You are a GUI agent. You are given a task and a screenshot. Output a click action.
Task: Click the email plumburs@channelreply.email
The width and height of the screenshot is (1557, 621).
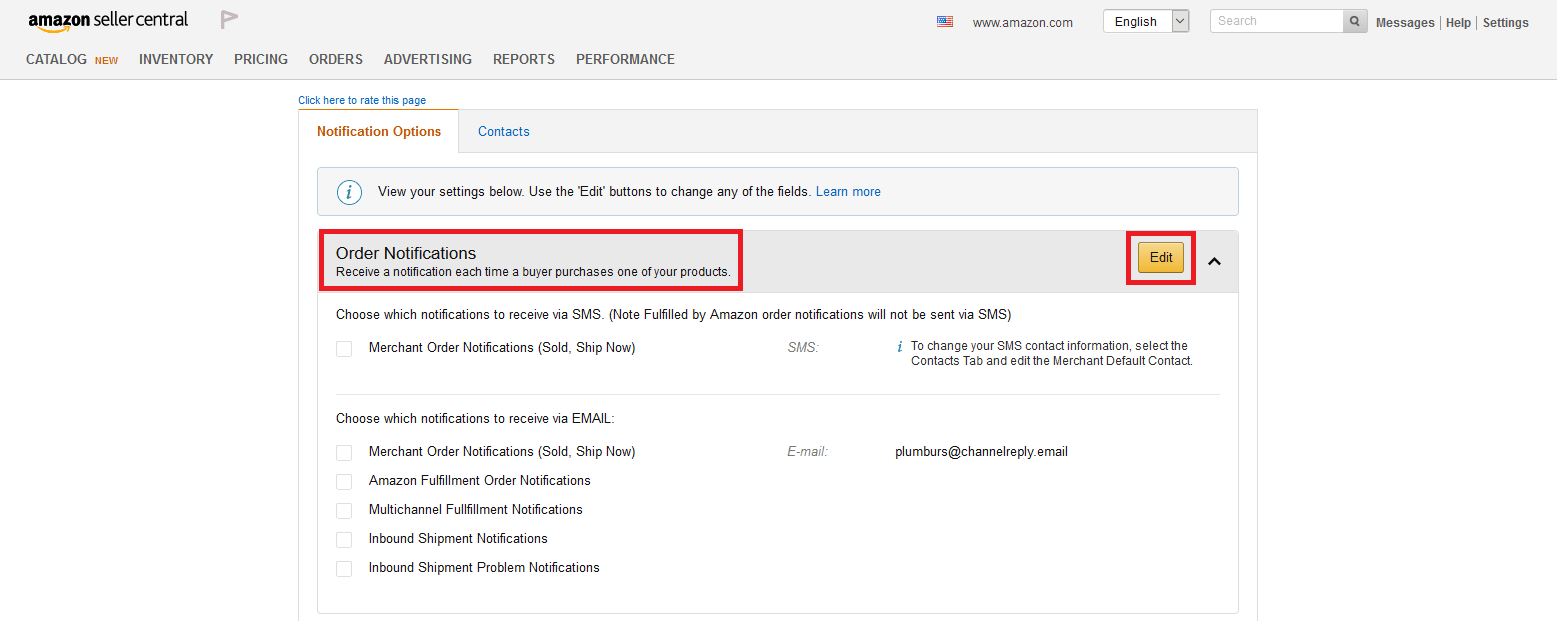[981, 452]
